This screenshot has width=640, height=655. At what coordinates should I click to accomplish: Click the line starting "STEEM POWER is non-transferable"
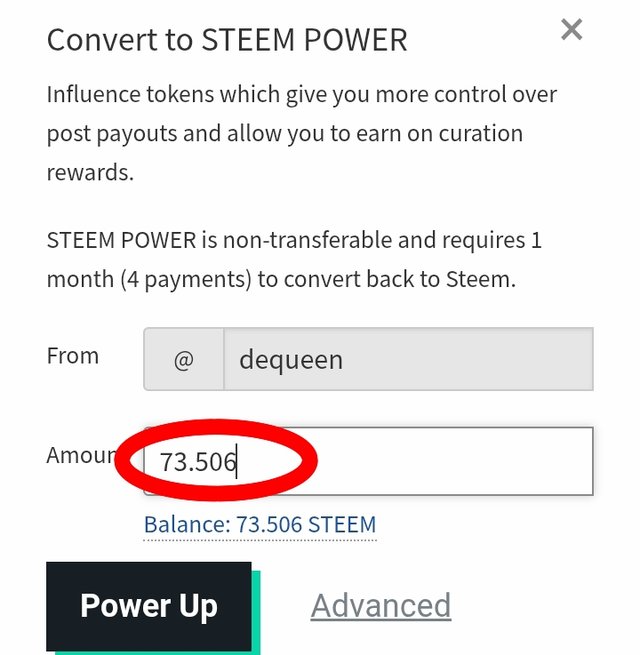coord(294,241)
